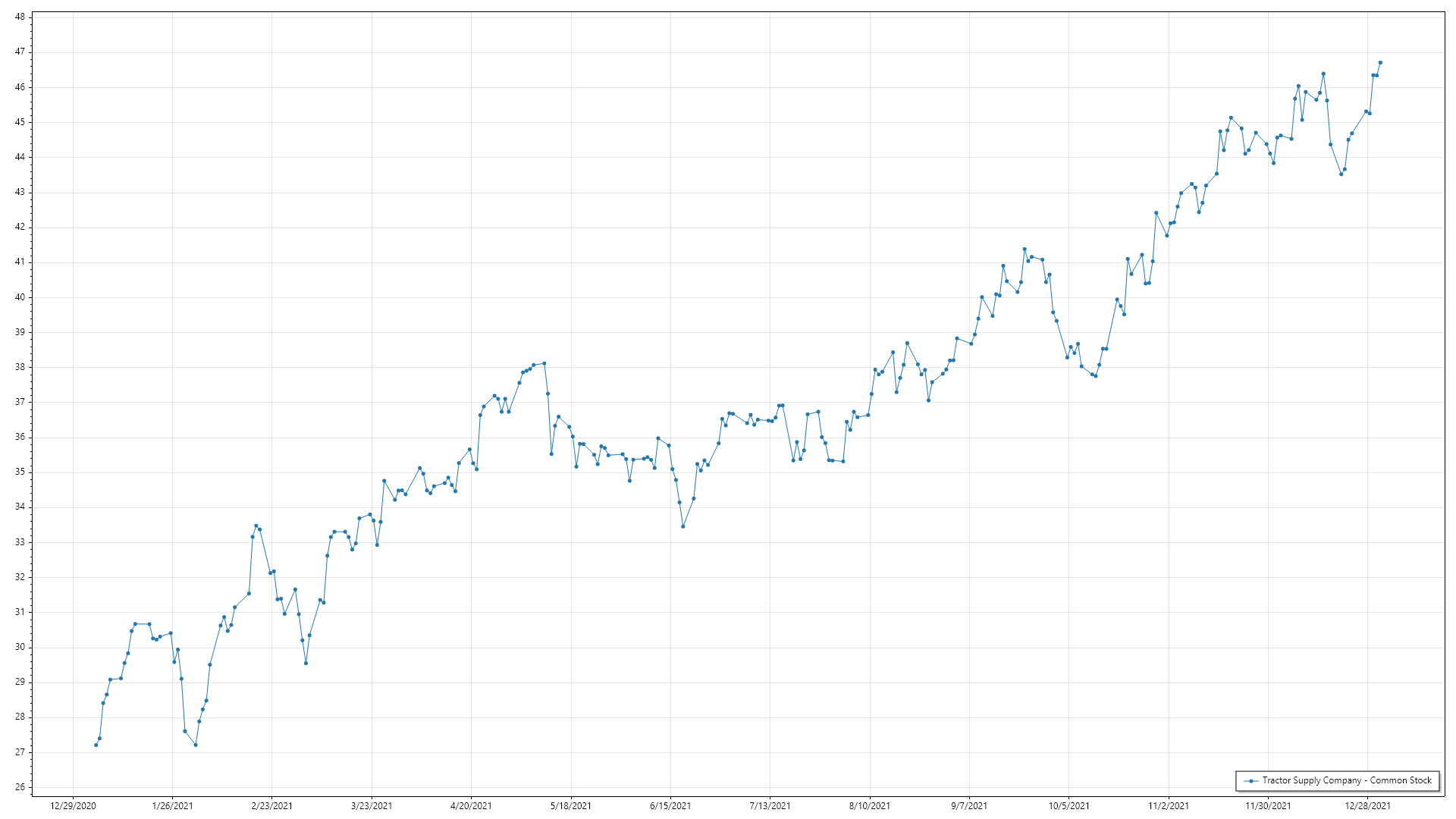1456x819 pixels.
Task: Select the 5/18/2021 axis date
Action: click(571, 806)
